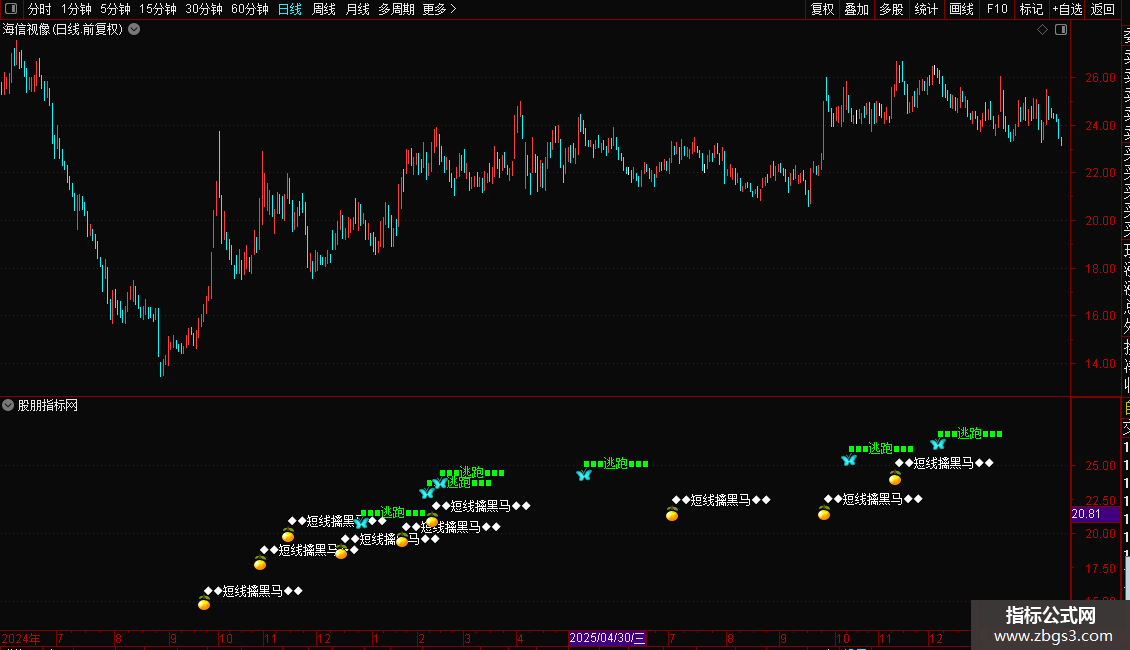Click the 返回 back button

[1103, 9]
